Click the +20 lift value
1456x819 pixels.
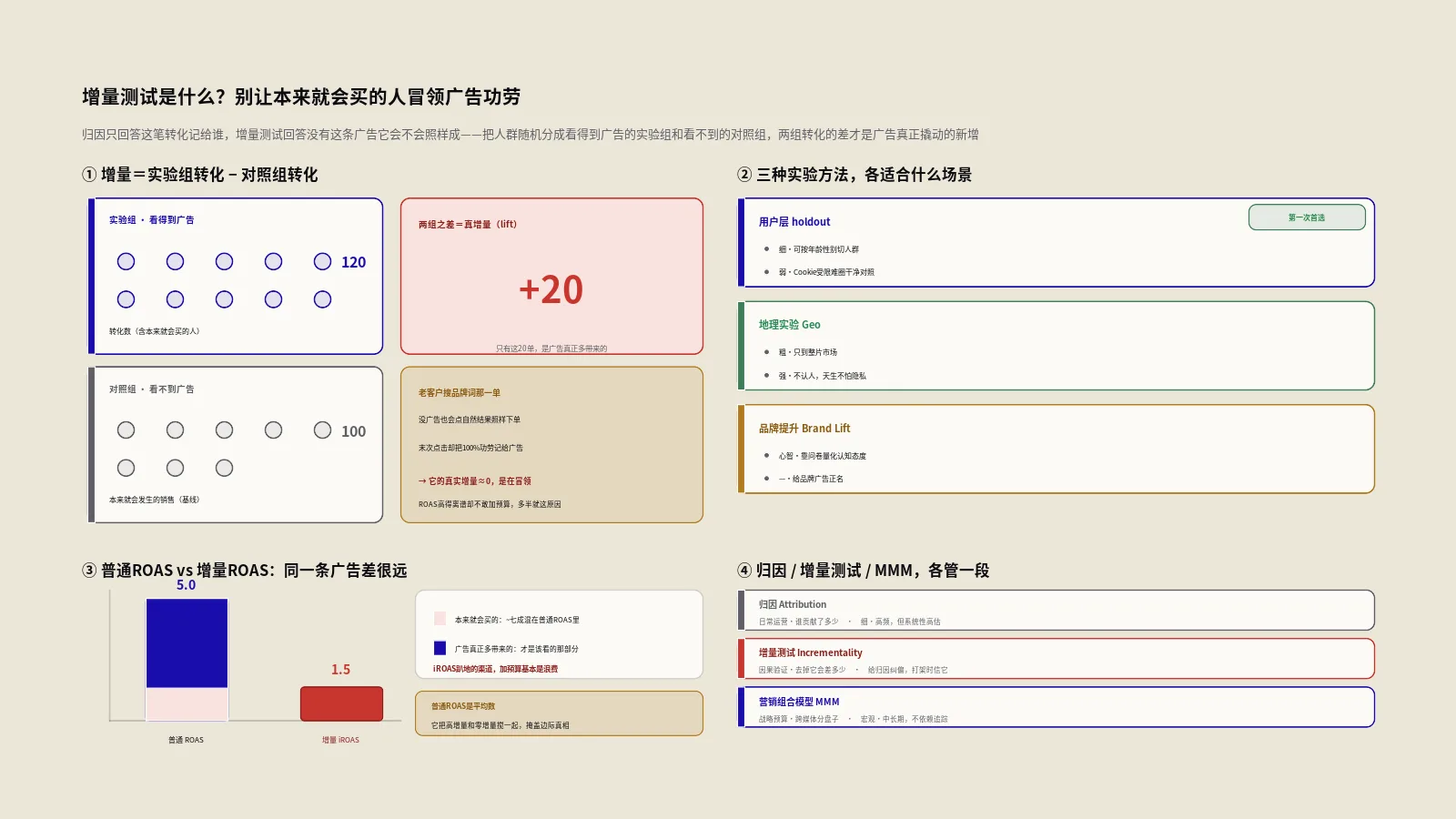point(551,290)
